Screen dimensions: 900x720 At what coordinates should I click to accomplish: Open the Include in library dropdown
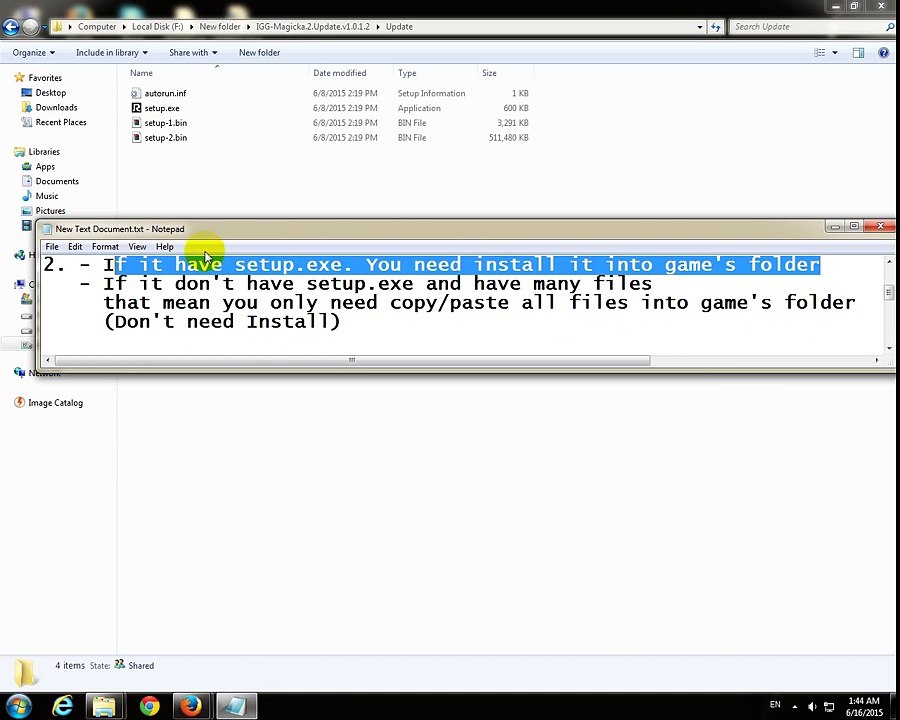112,53
